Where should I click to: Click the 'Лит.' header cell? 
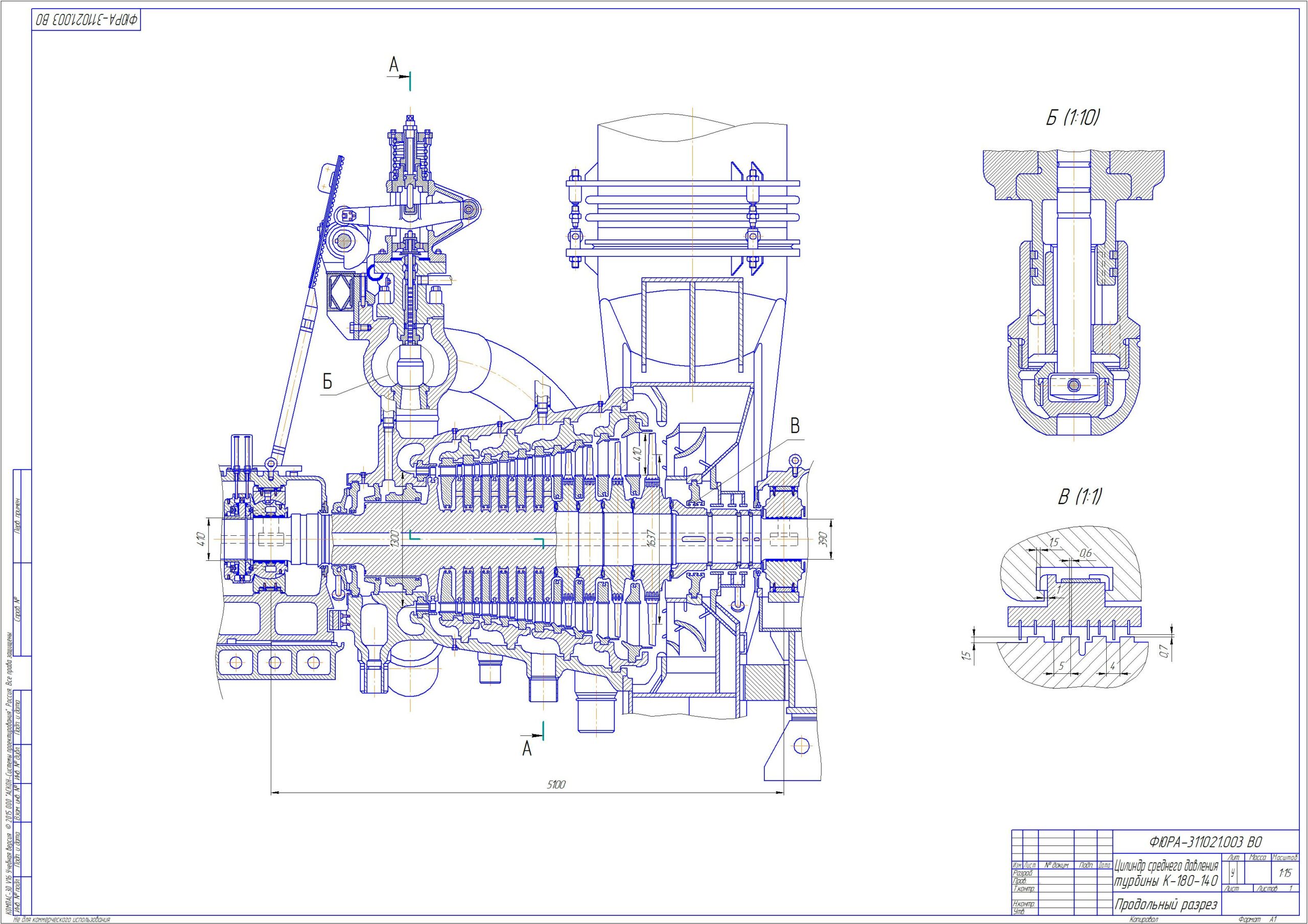click(1234, 858)
